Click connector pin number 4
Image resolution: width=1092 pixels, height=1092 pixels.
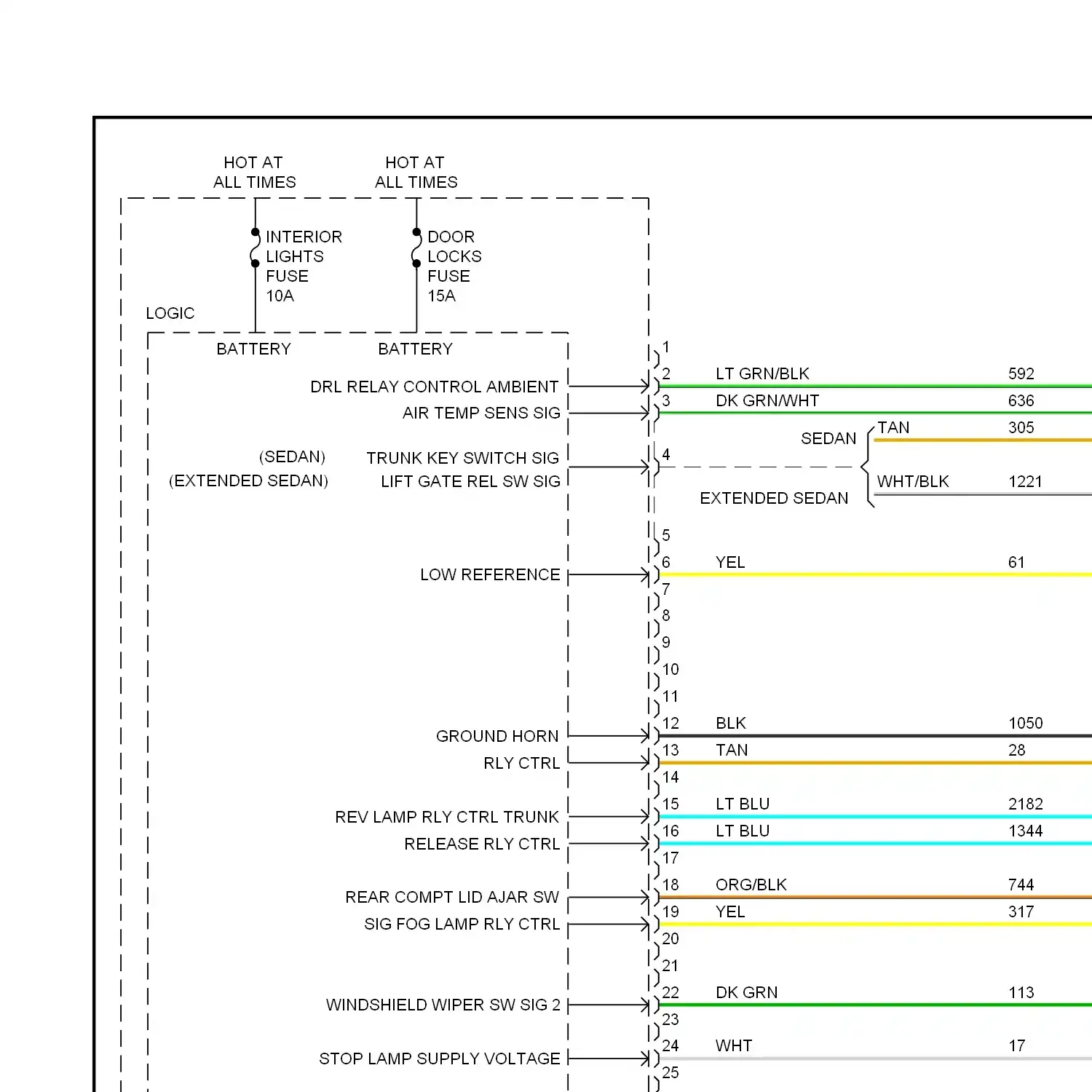(666, 454)
